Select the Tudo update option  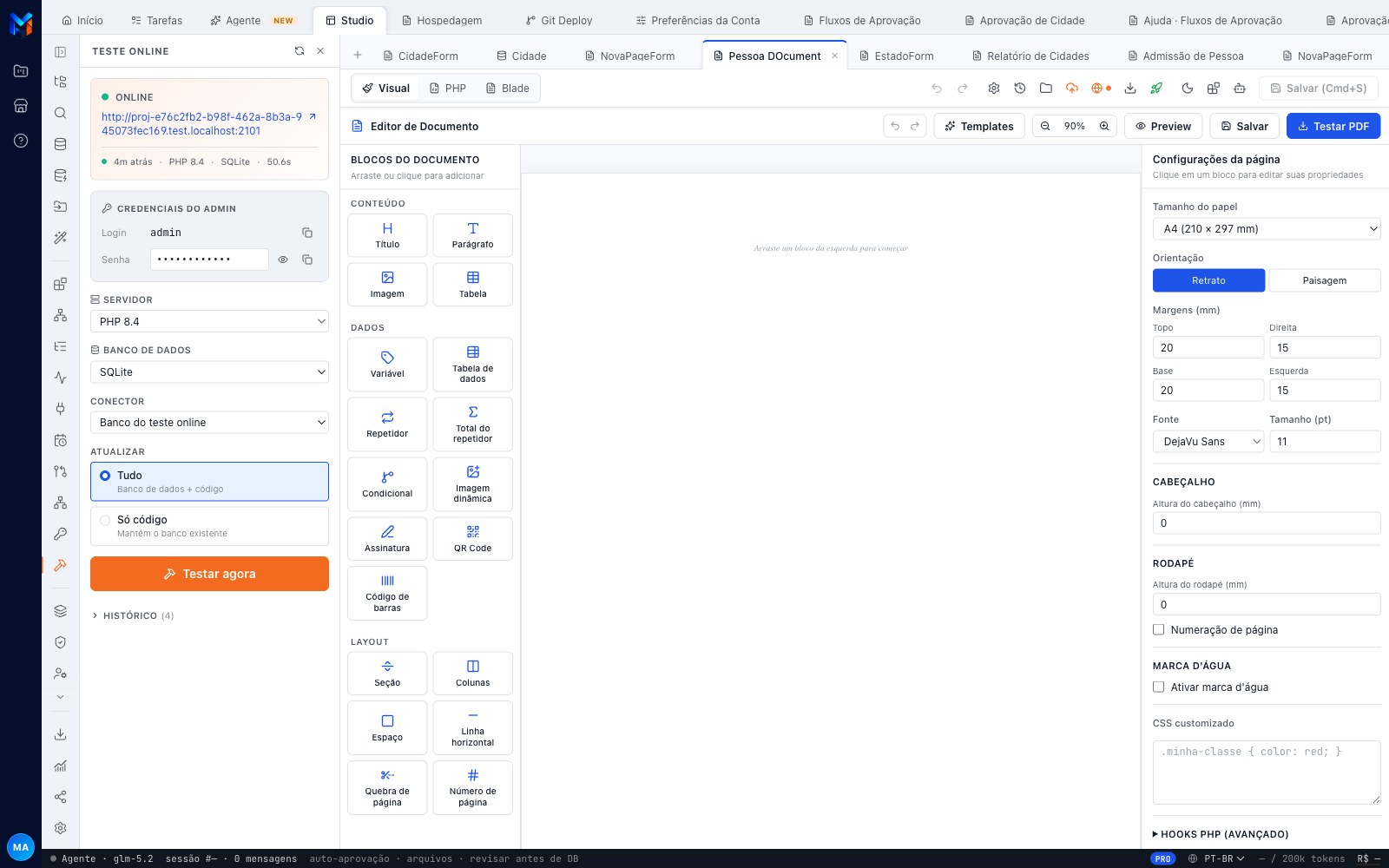point(209,482)
